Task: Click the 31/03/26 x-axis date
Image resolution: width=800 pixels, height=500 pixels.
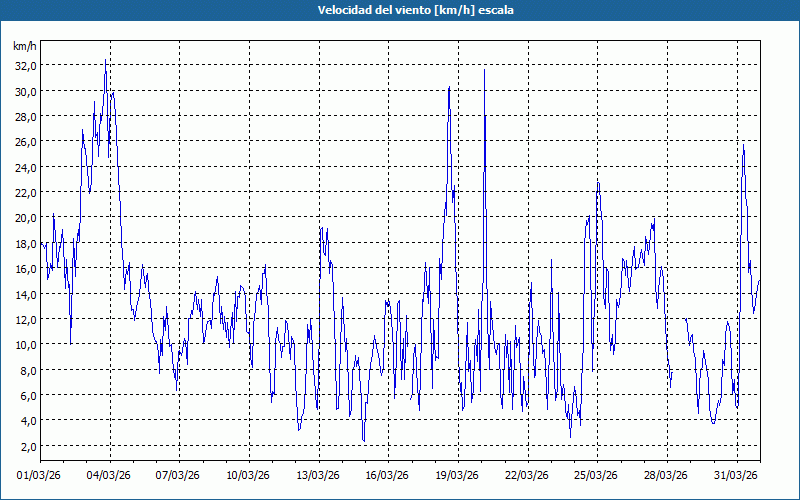Action: 735,475
